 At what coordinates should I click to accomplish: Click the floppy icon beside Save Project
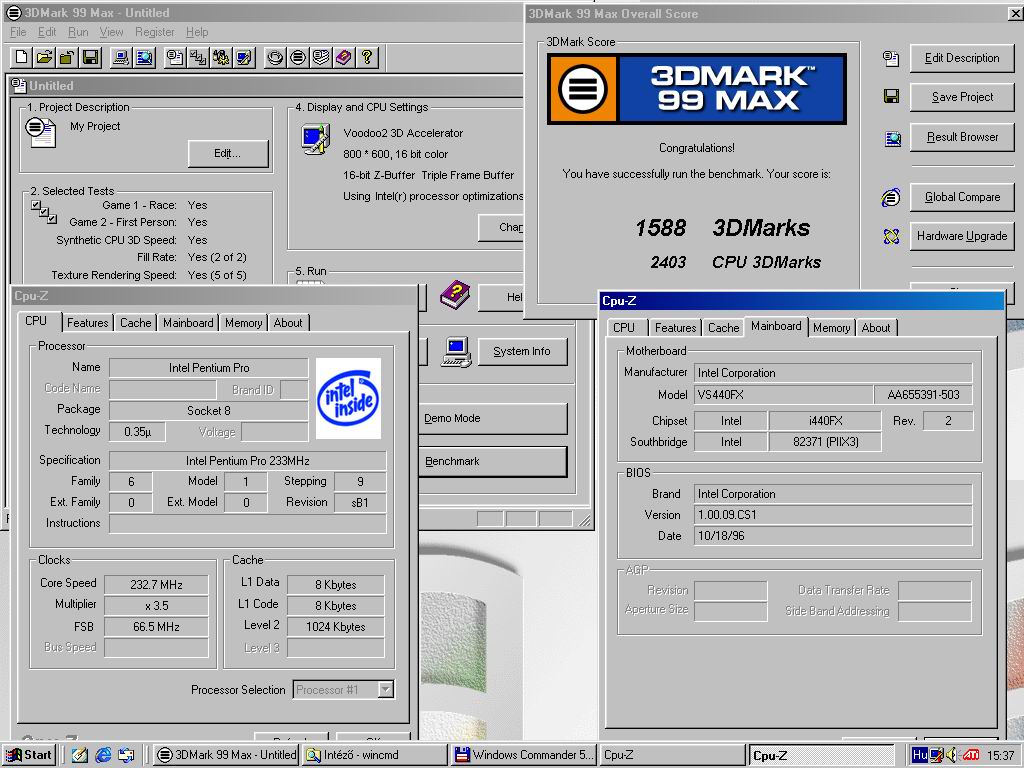pos(891,97)
